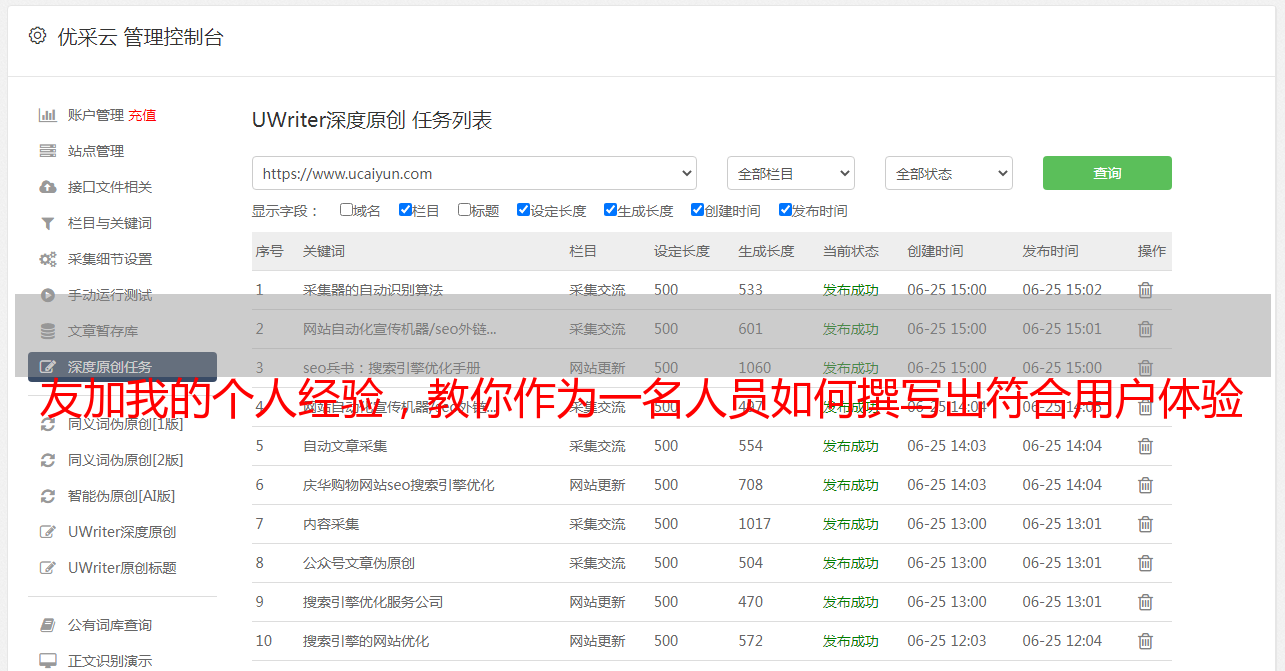Open the 全部状态 status dropdown
1285x671 pixels.
tap(948, 173)
